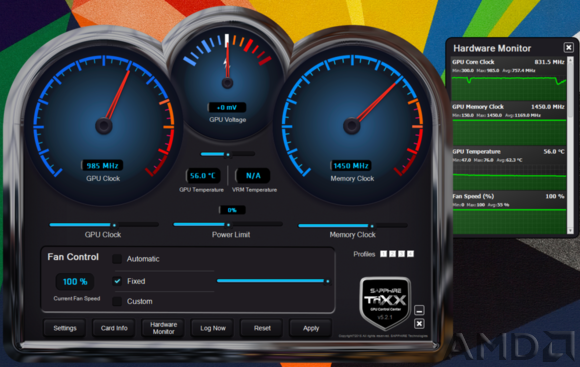
Task: Toggle the Fixed fan speed checkbox
Action: coord(117,281)
